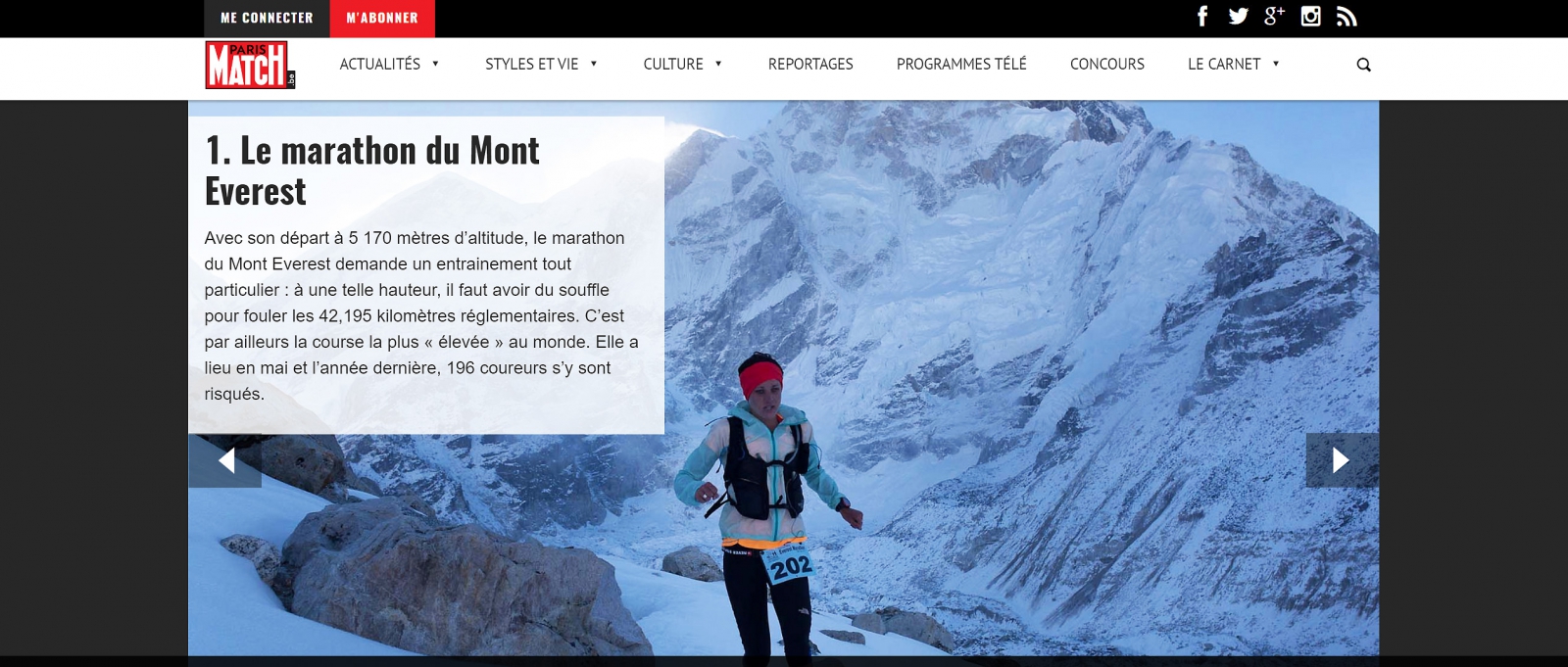Open the Facebook social icon
1568x667 pixels.
(x=1202, y=17)
